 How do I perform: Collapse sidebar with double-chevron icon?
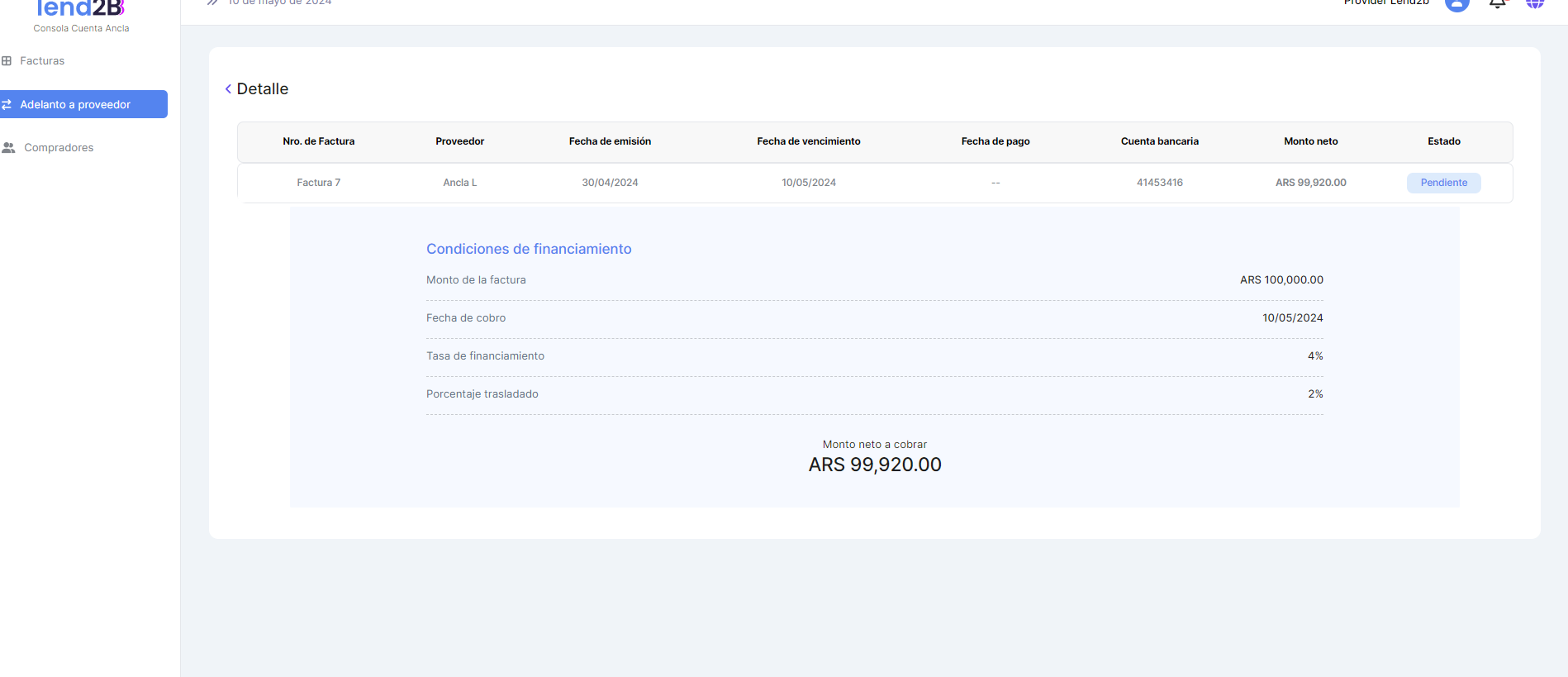(212, 3)
